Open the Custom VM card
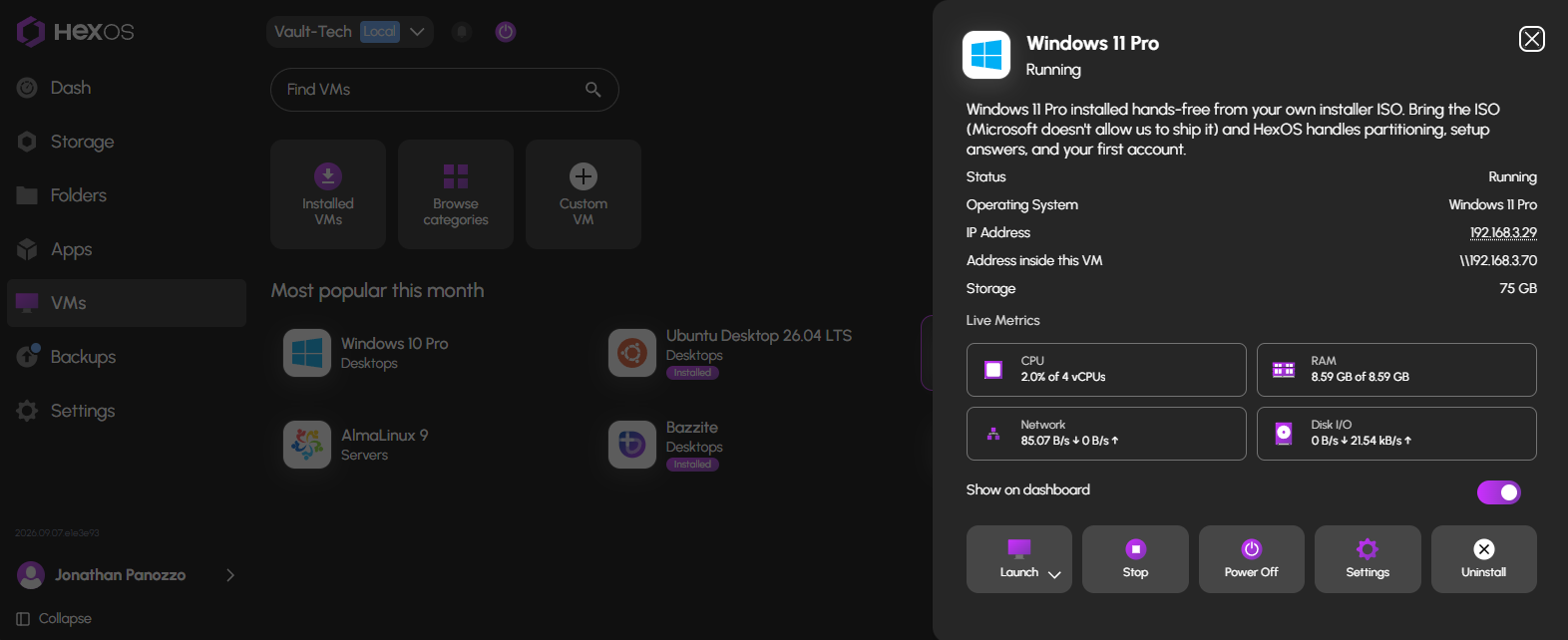The image size is (1568, 640). click(x=584, y=194)
